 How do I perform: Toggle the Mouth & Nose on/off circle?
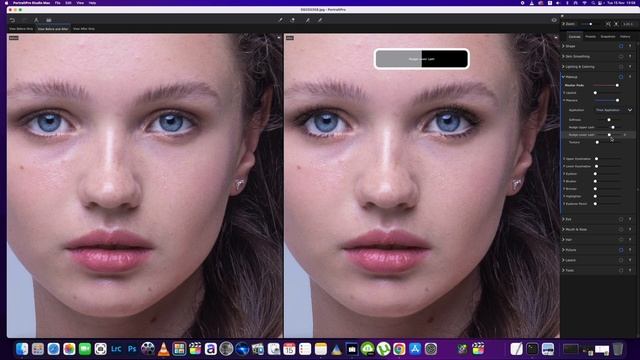tap(621, 229)
